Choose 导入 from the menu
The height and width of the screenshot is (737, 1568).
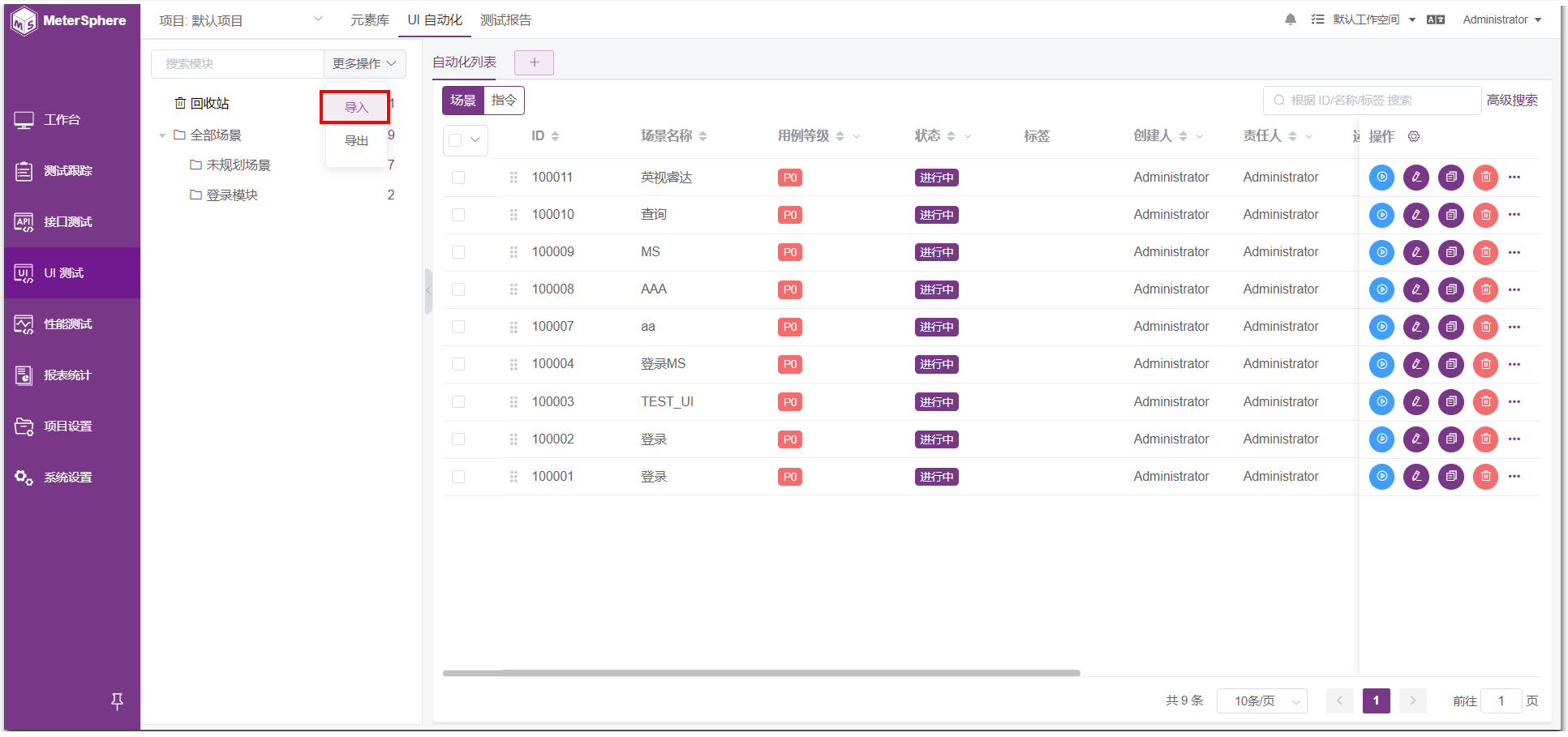[x=356, y=107]
